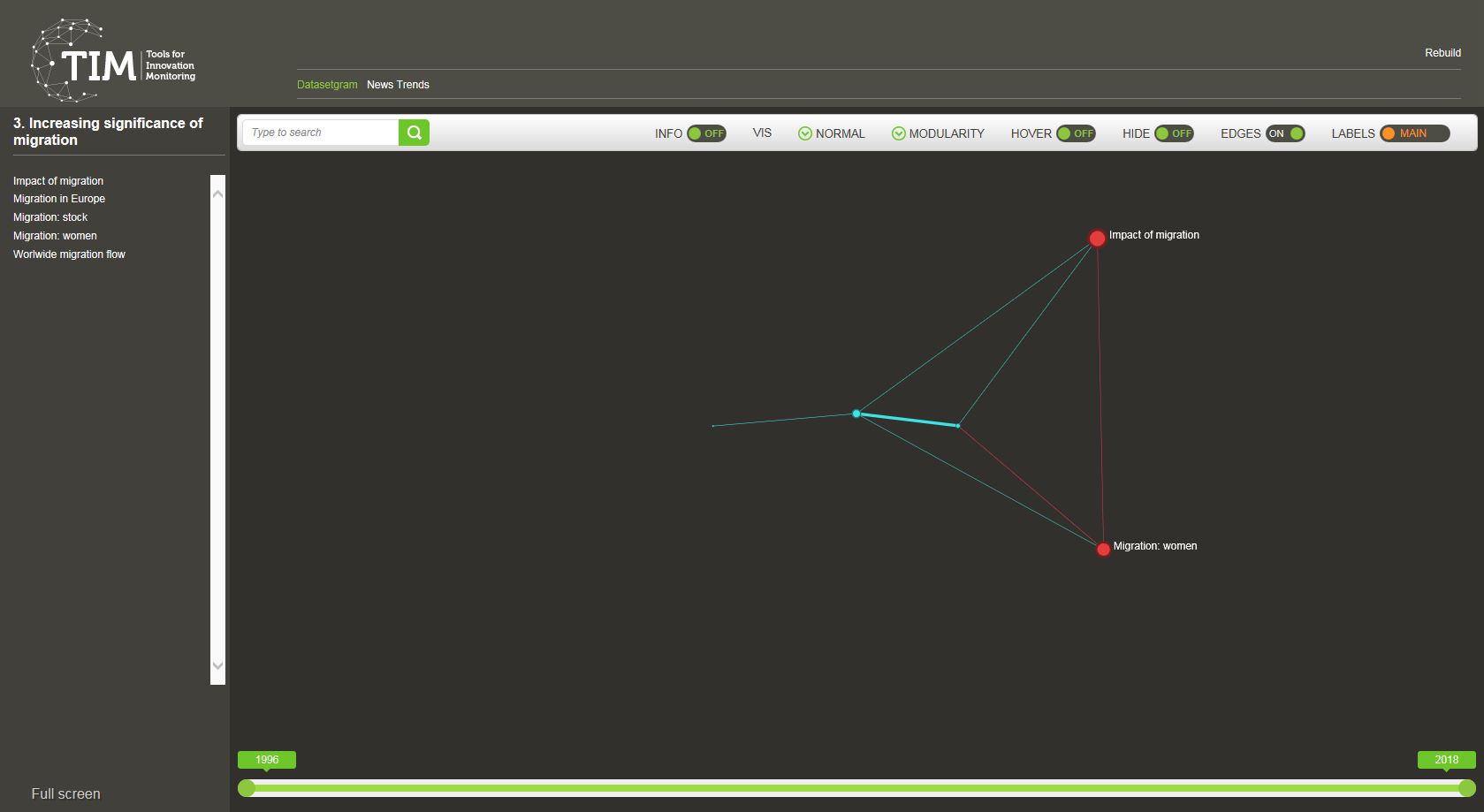
Task: Turn off the EDGES switch
Action: point(1285,133)
